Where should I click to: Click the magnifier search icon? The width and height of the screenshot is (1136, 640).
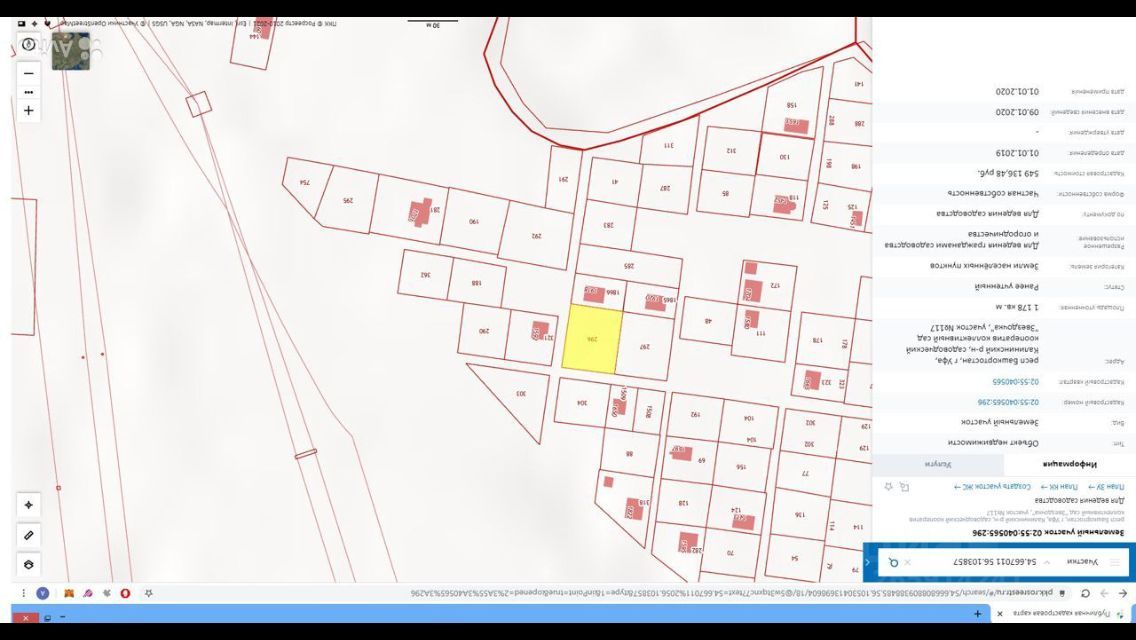point(893,562)
